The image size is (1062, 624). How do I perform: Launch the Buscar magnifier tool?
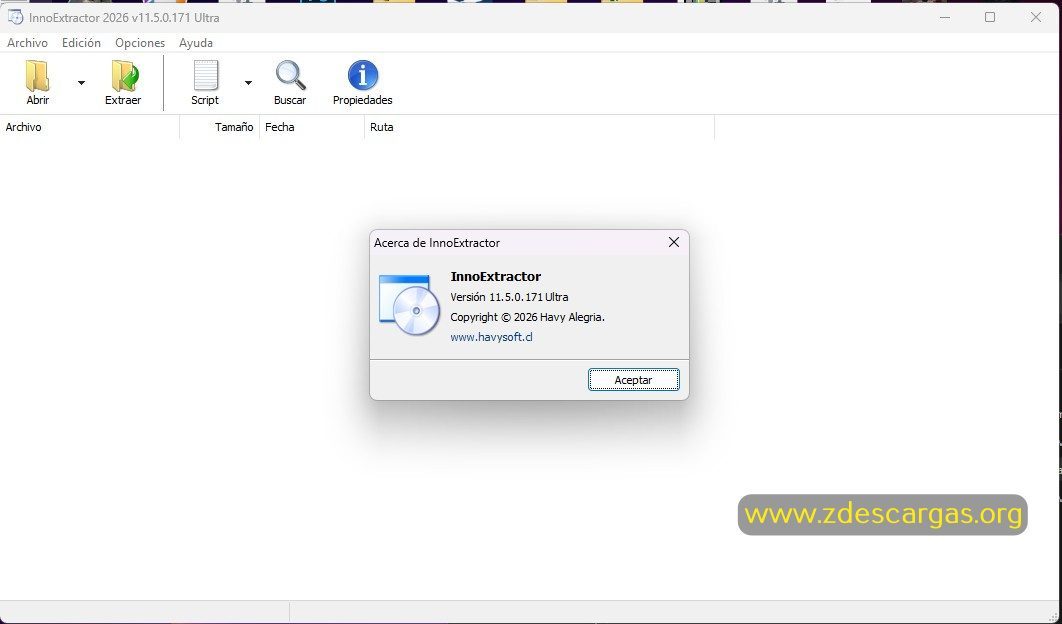[x=290, y=83]
